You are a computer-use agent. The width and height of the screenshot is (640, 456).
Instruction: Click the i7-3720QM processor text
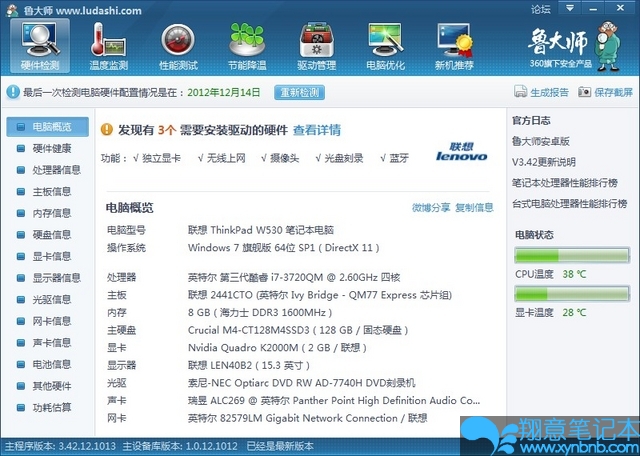click(x=294, y=278)
